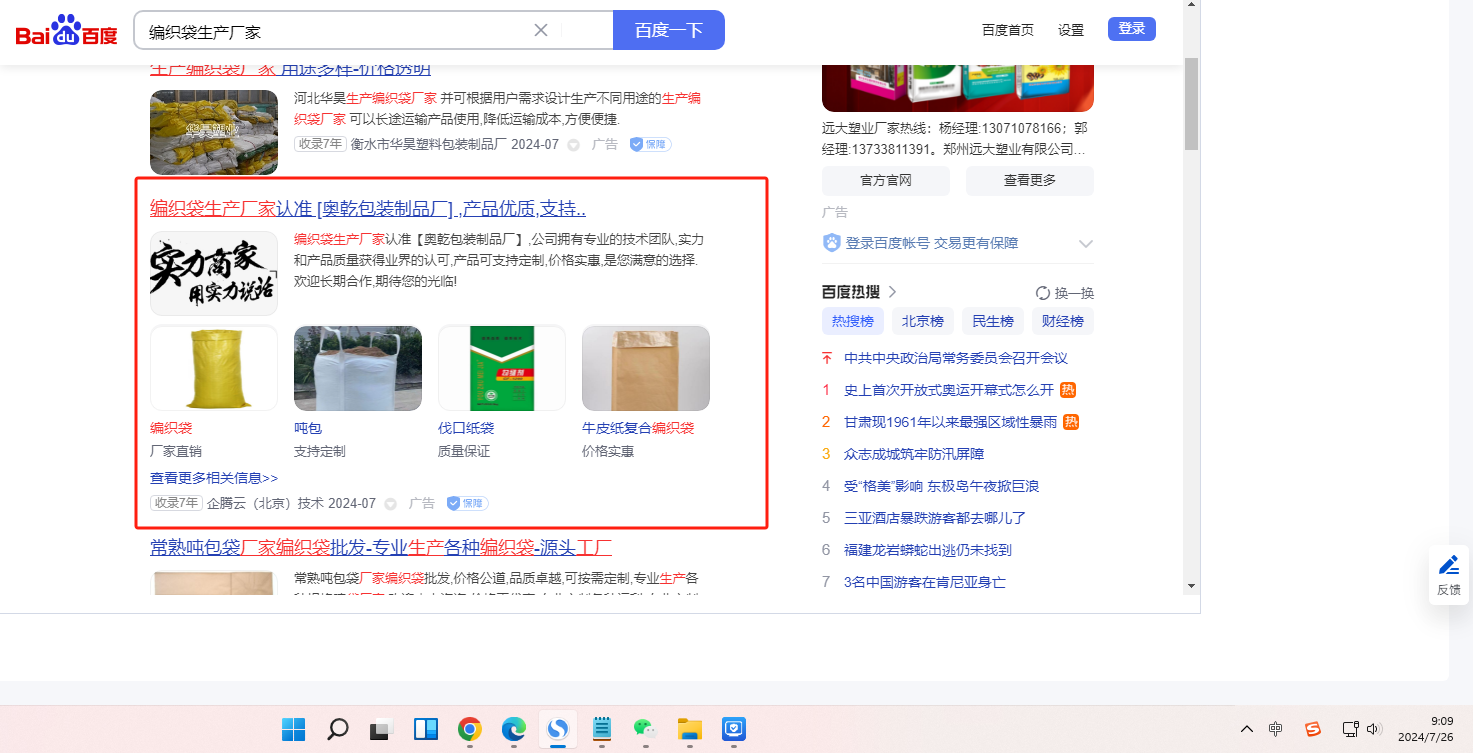Click the 保障 badge on the 企腾云 result
This screenshot has width=1473, height=753.
[467, 503]
